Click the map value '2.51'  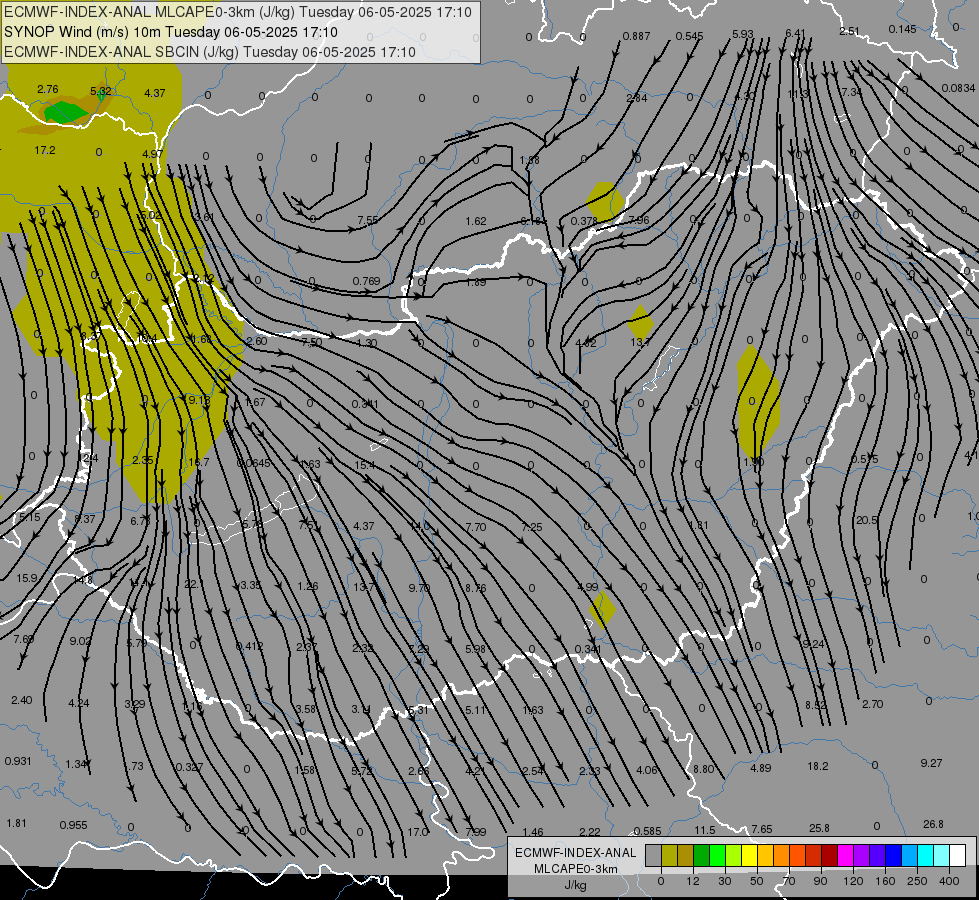click(849, 31)
